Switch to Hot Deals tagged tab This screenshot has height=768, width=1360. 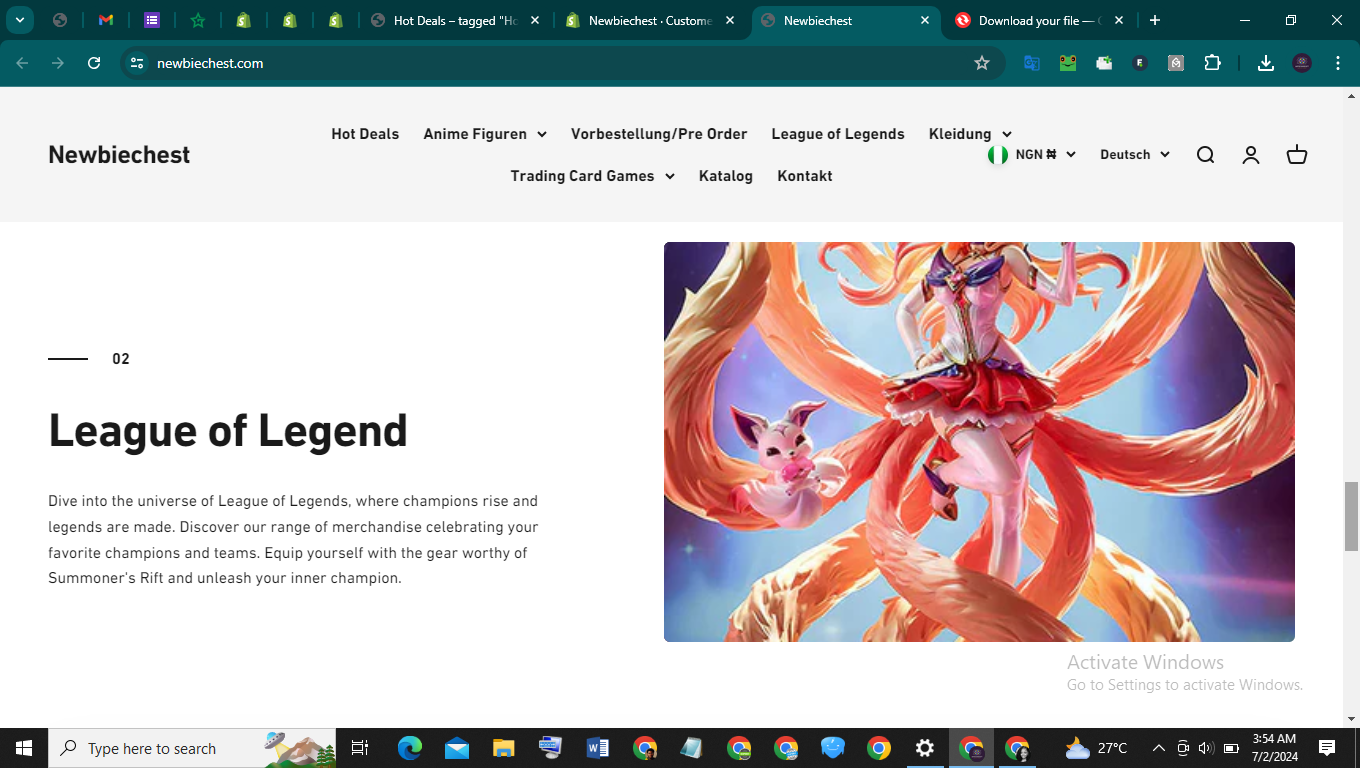(455, 20)
